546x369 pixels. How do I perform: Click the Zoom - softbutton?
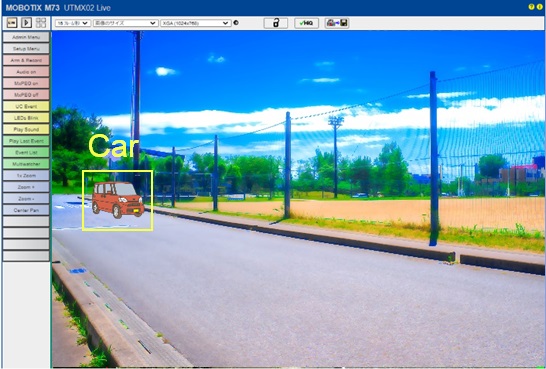click(26, 198)
